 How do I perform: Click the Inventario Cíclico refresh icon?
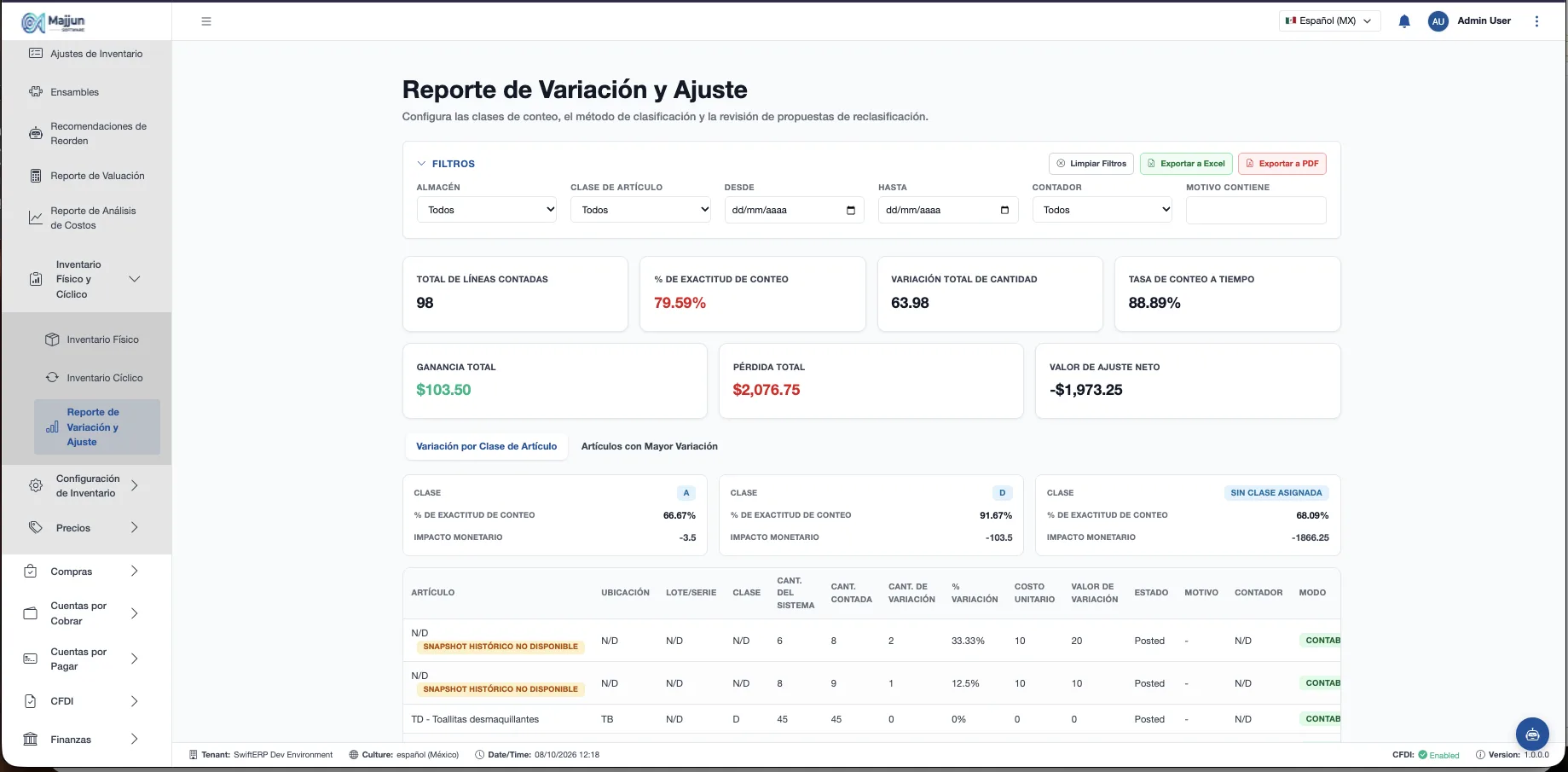pyautogui.click(x=52, y=377)
